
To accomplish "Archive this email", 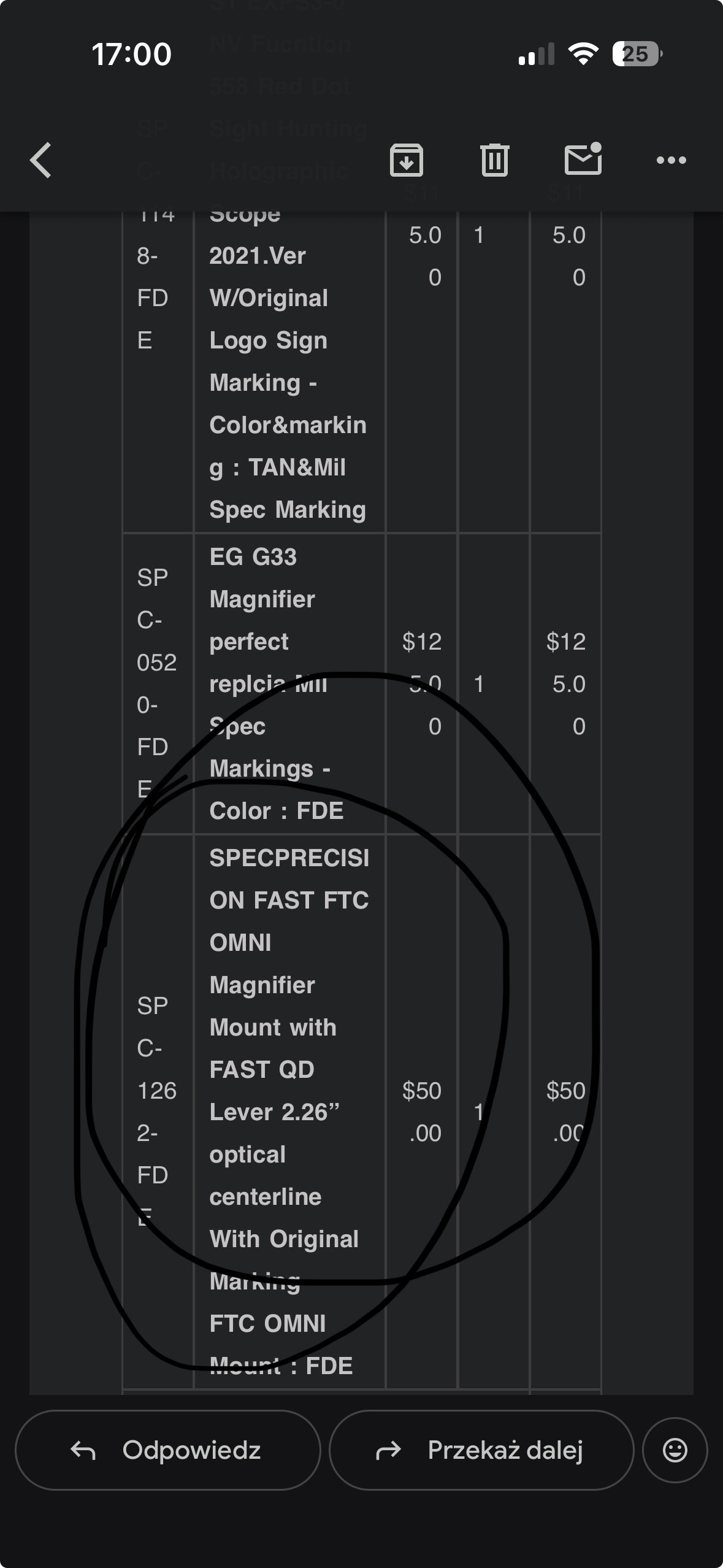I will click(407, 160).
